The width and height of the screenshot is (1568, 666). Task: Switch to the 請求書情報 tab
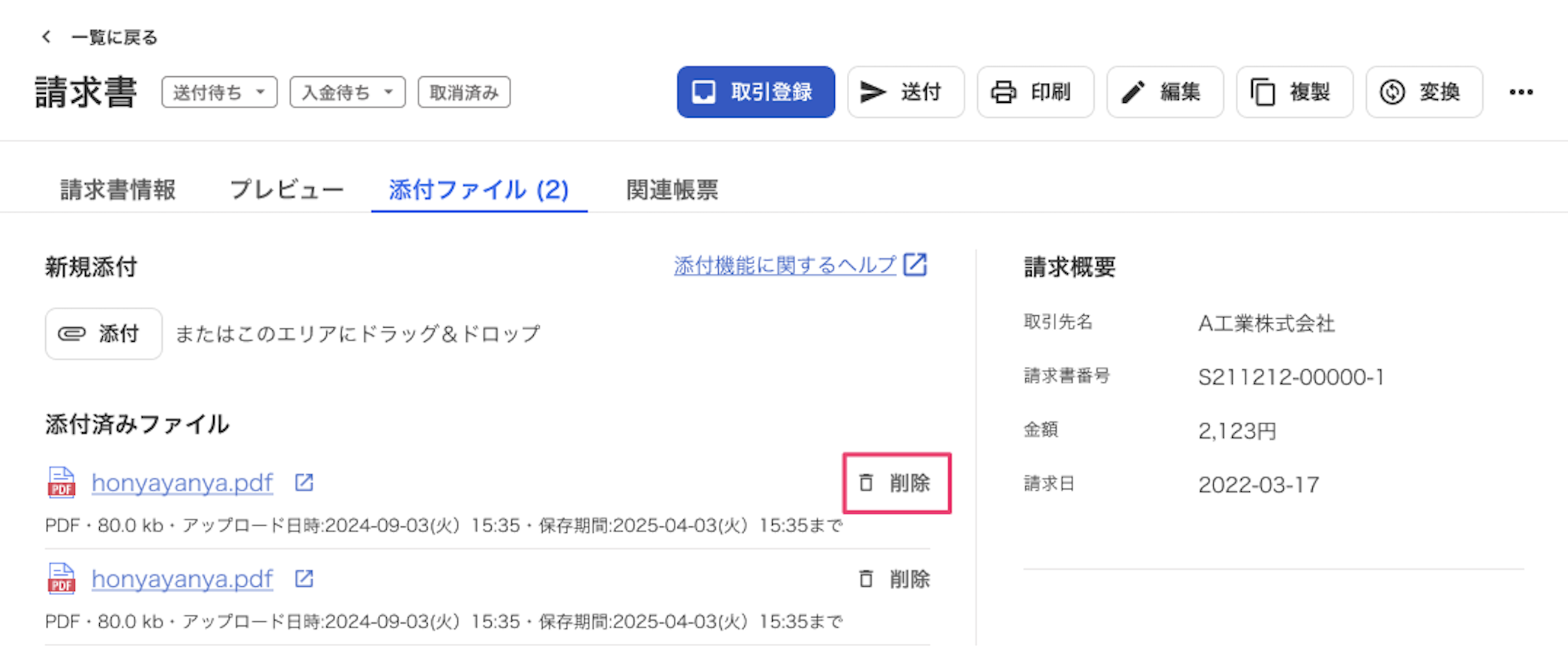(118, 189)
